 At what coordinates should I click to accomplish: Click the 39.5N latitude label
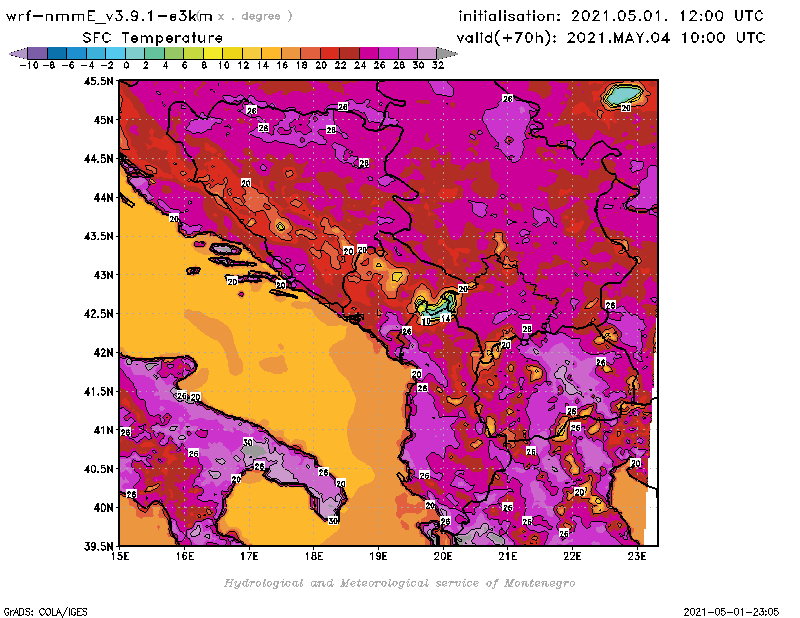[98, 547]
